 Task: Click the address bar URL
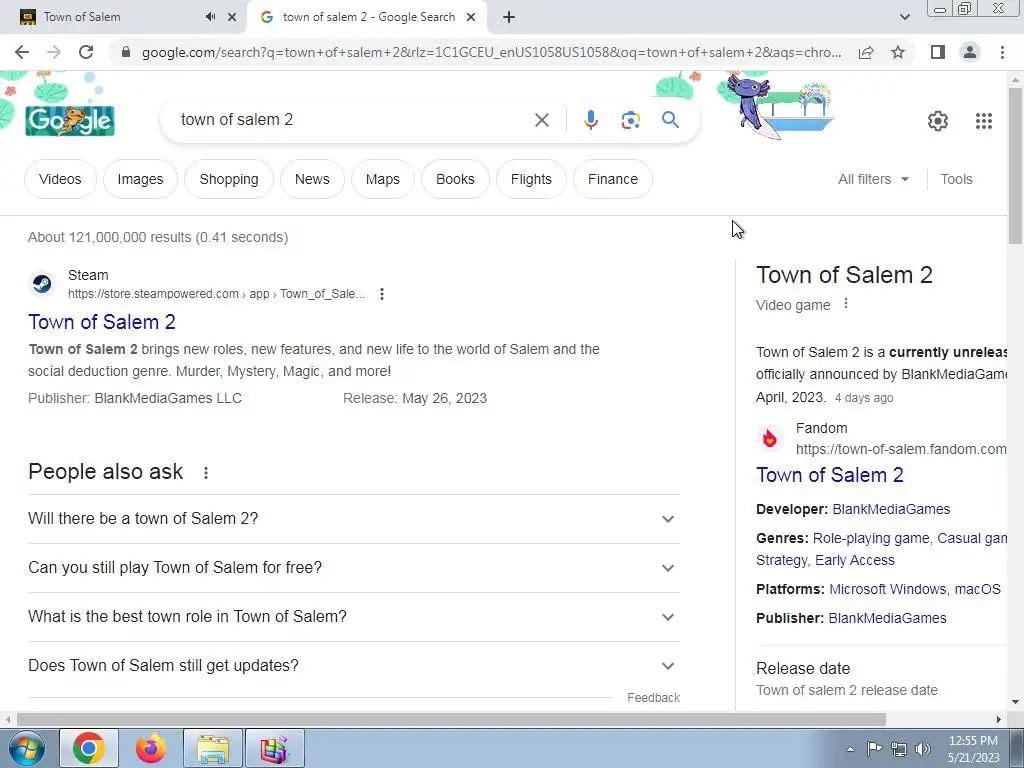(491, 52)
